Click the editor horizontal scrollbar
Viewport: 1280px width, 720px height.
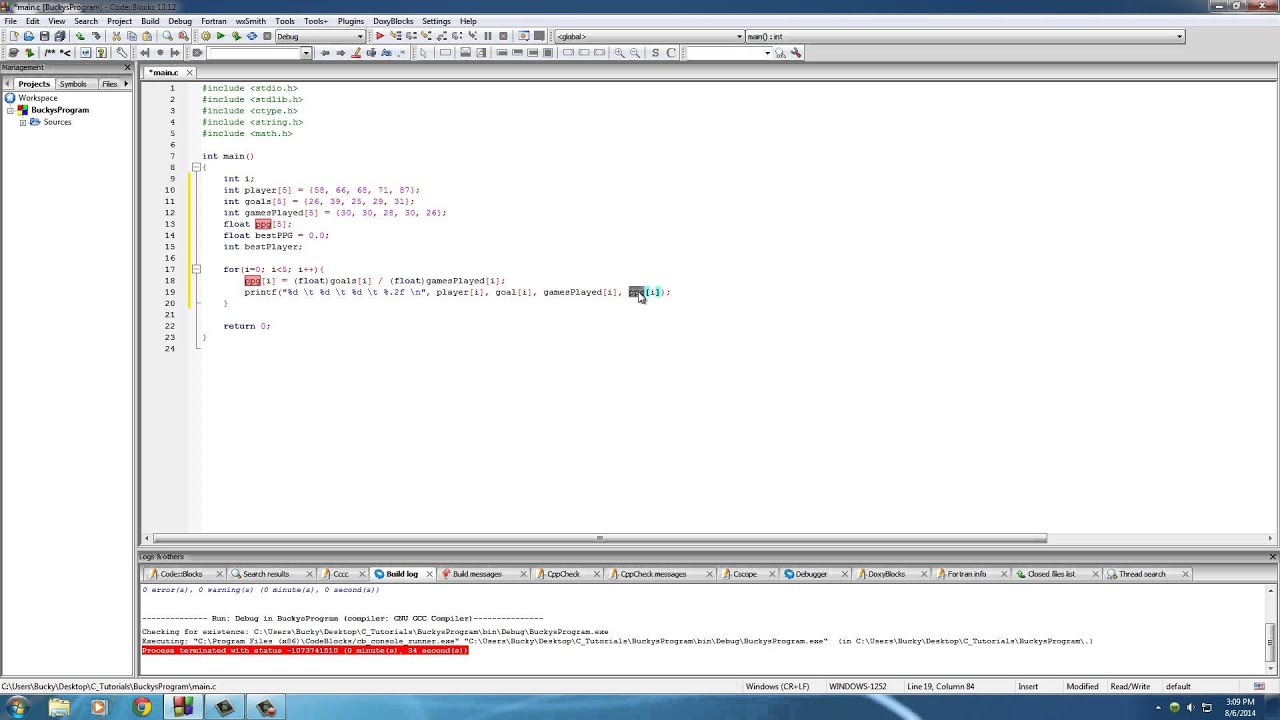(600, 538)
